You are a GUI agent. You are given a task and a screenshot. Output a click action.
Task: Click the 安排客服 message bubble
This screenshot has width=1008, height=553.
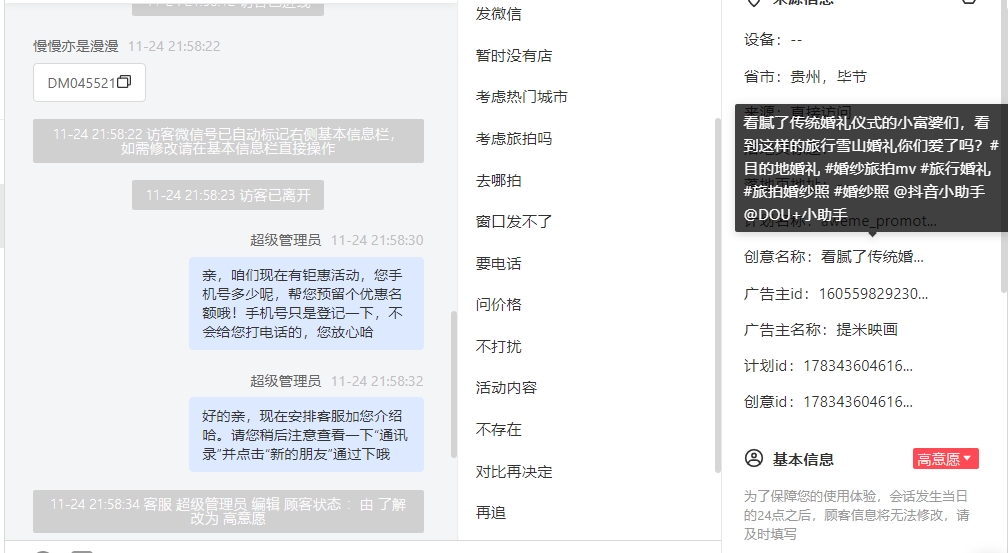click(x=306, y=435)
